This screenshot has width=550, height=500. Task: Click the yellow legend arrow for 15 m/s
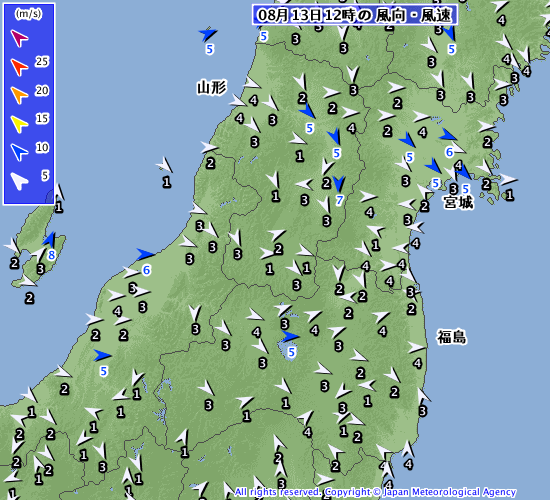coord(19,124)
